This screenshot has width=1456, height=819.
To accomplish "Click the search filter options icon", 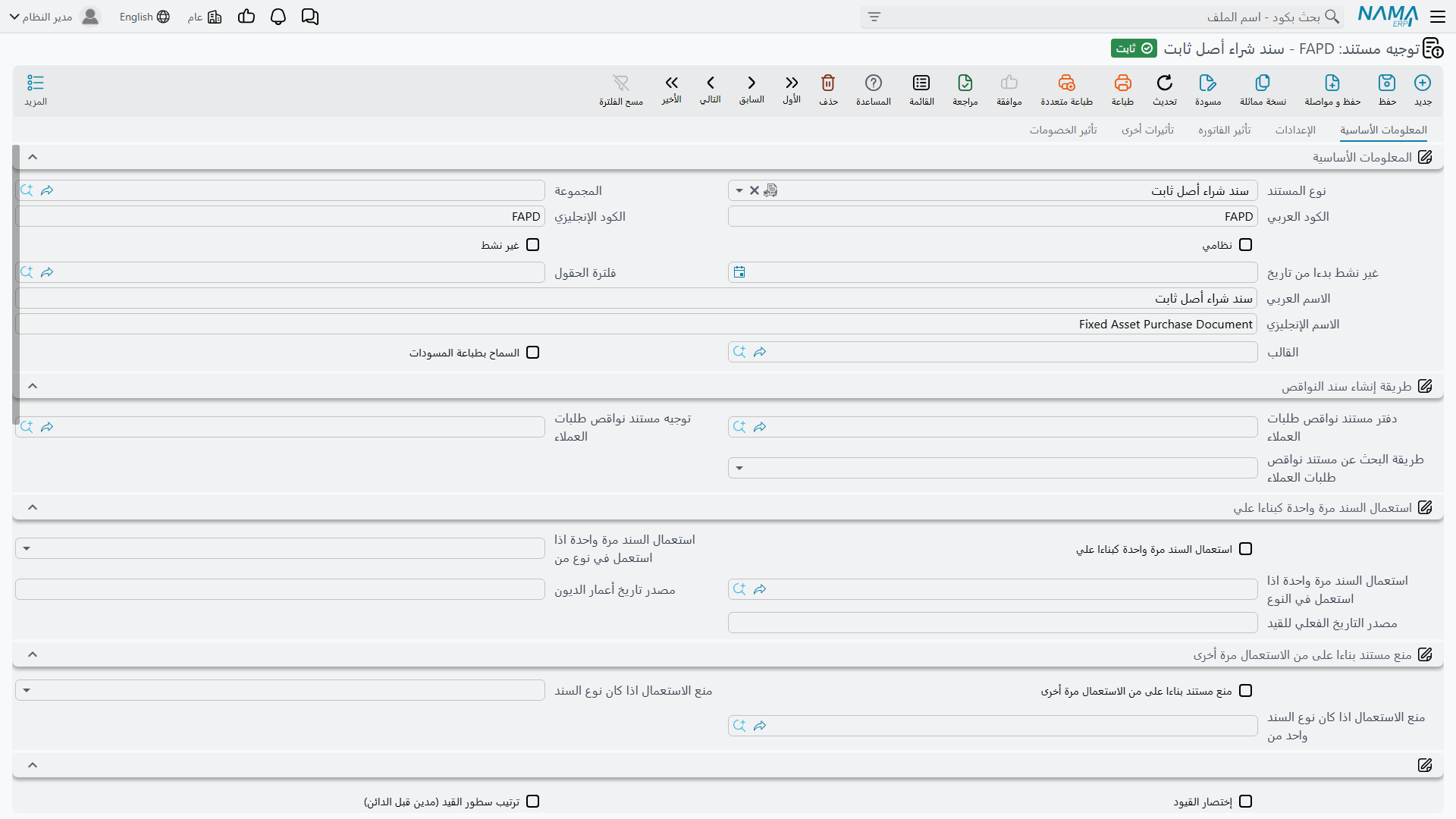I will tap(874, 17).
